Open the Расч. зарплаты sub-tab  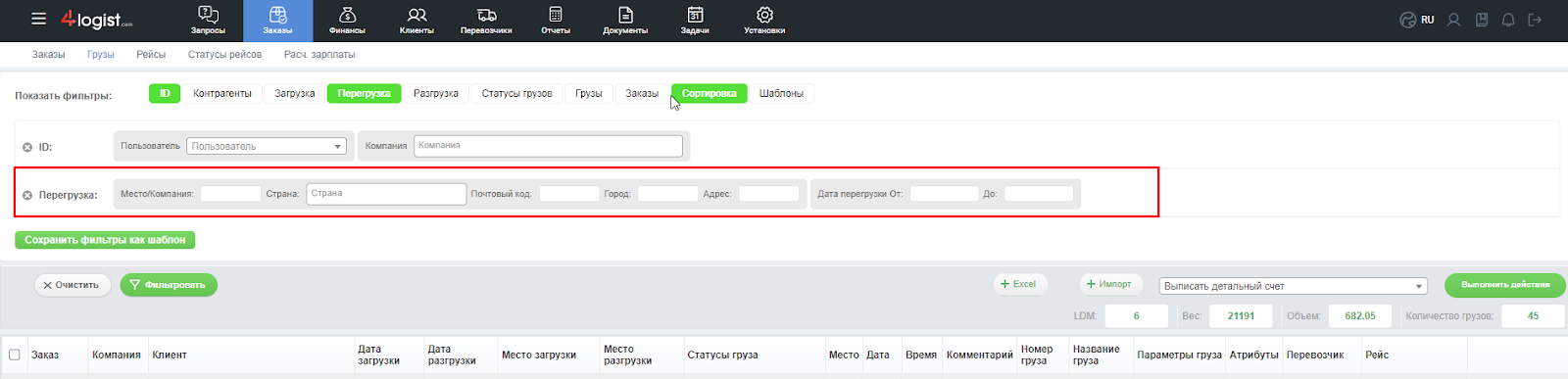(x=319, y=55)
